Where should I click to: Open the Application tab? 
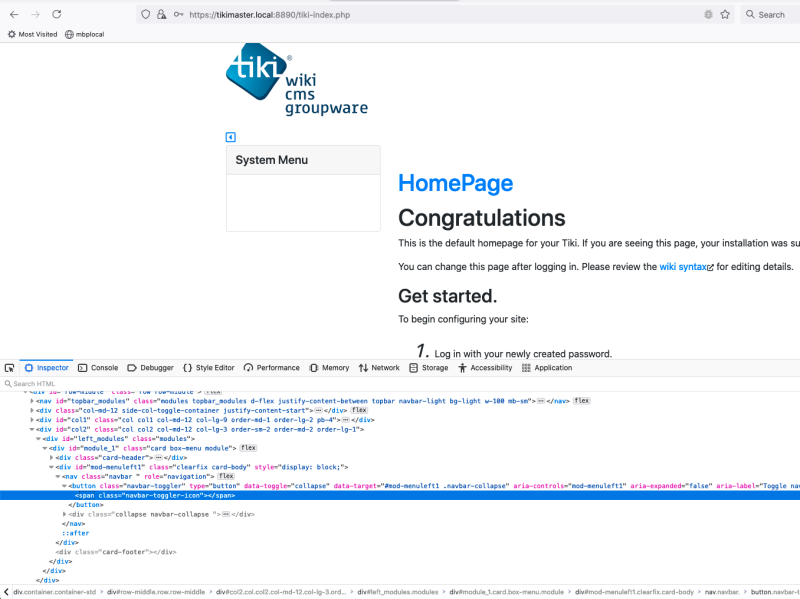tap(547, 368)
